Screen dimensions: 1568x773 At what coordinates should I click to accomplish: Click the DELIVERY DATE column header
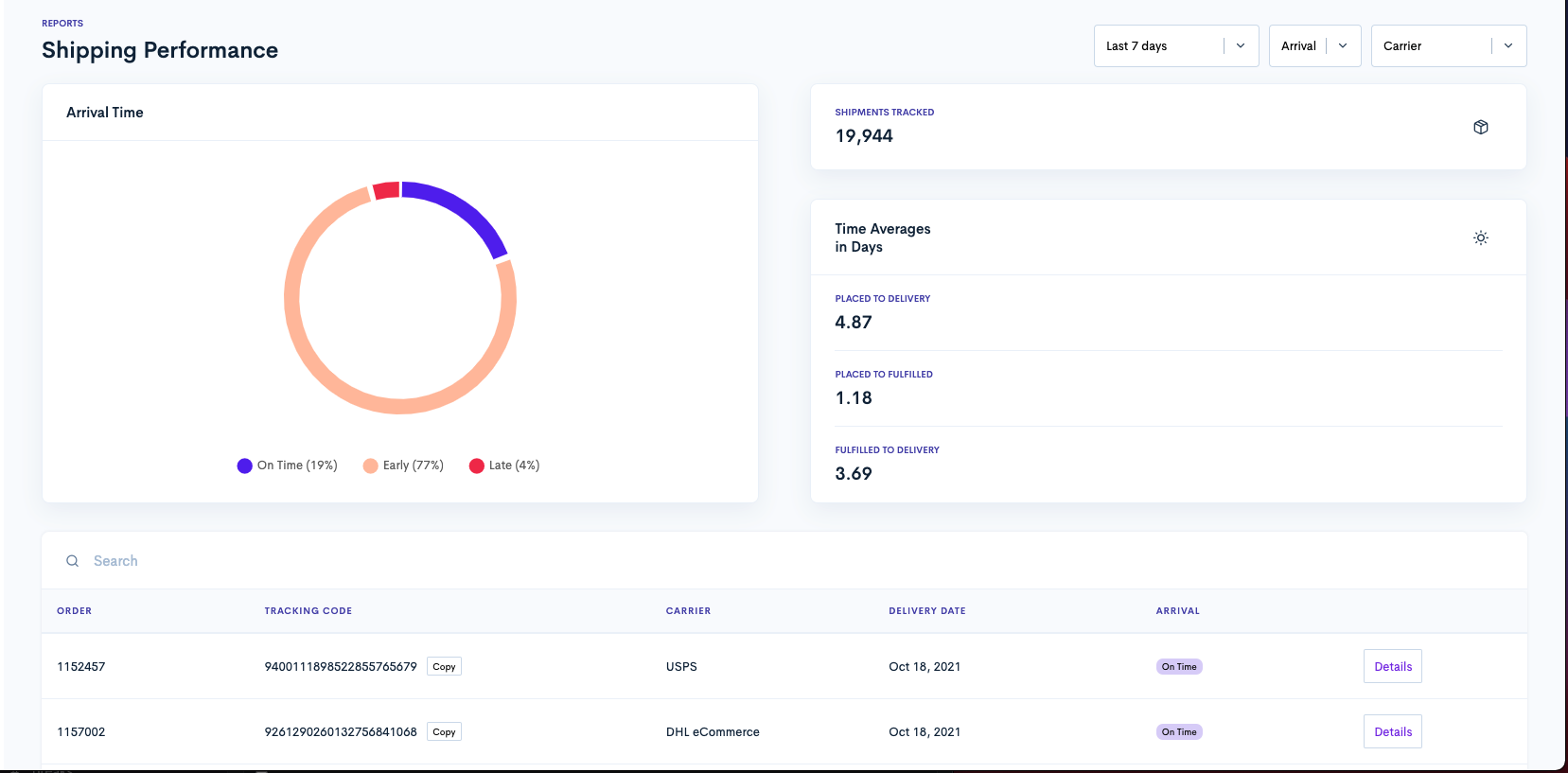927,611
